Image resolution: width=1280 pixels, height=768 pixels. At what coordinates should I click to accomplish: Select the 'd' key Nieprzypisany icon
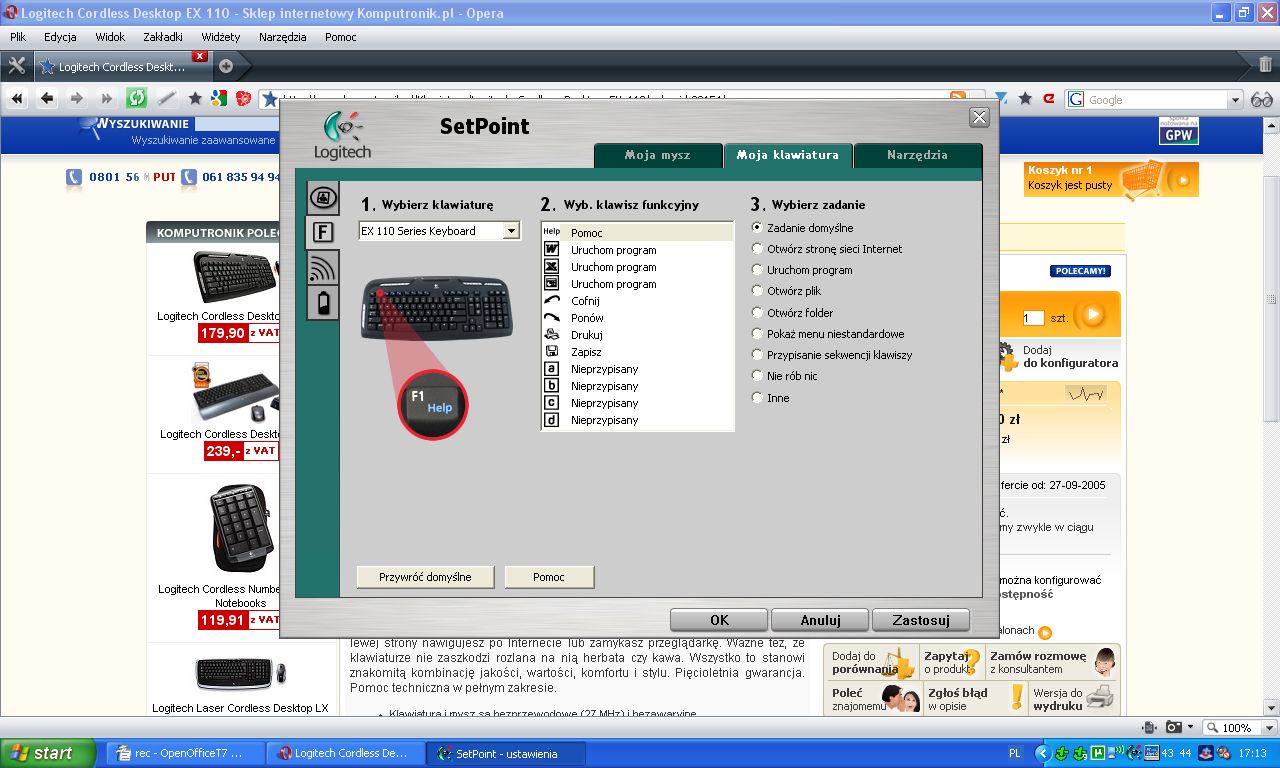pyautogui.click(x=551, y=420)
